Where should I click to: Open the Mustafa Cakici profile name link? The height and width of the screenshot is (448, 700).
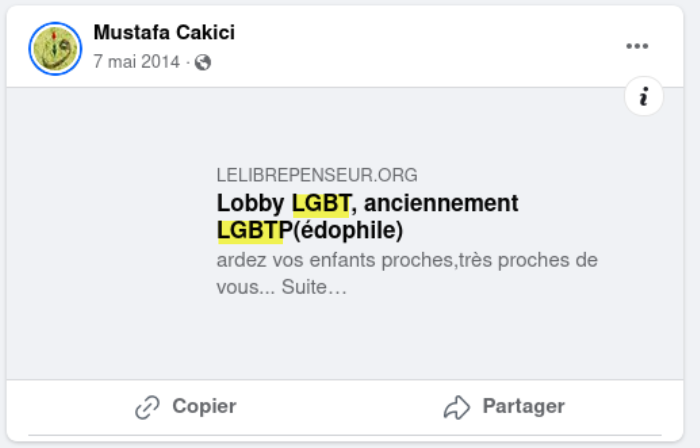164,33
